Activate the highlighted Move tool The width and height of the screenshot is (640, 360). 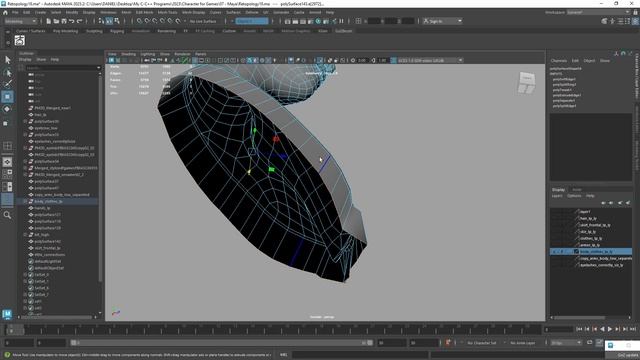(7, 97)
